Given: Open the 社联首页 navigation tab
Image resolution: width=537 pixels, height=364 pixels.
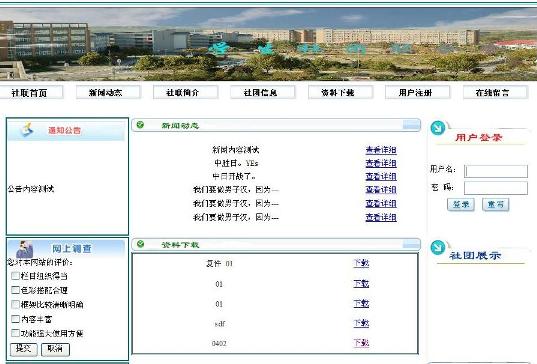Looking at the screenshot, I should (x=29, y=92).
